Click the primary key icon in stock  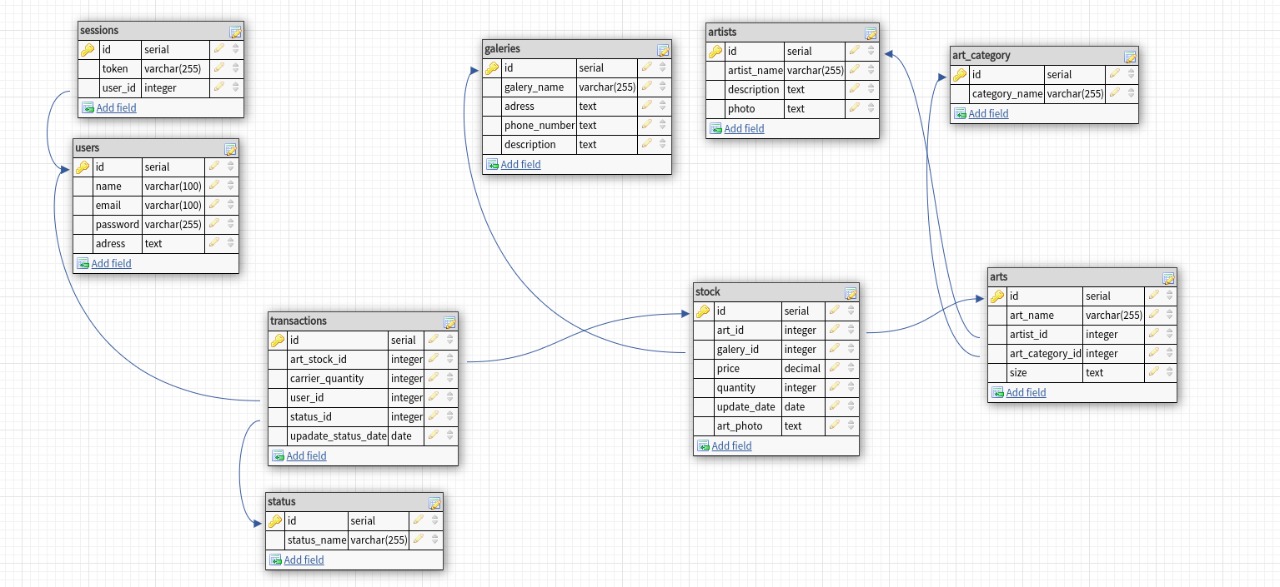(704, 311)
